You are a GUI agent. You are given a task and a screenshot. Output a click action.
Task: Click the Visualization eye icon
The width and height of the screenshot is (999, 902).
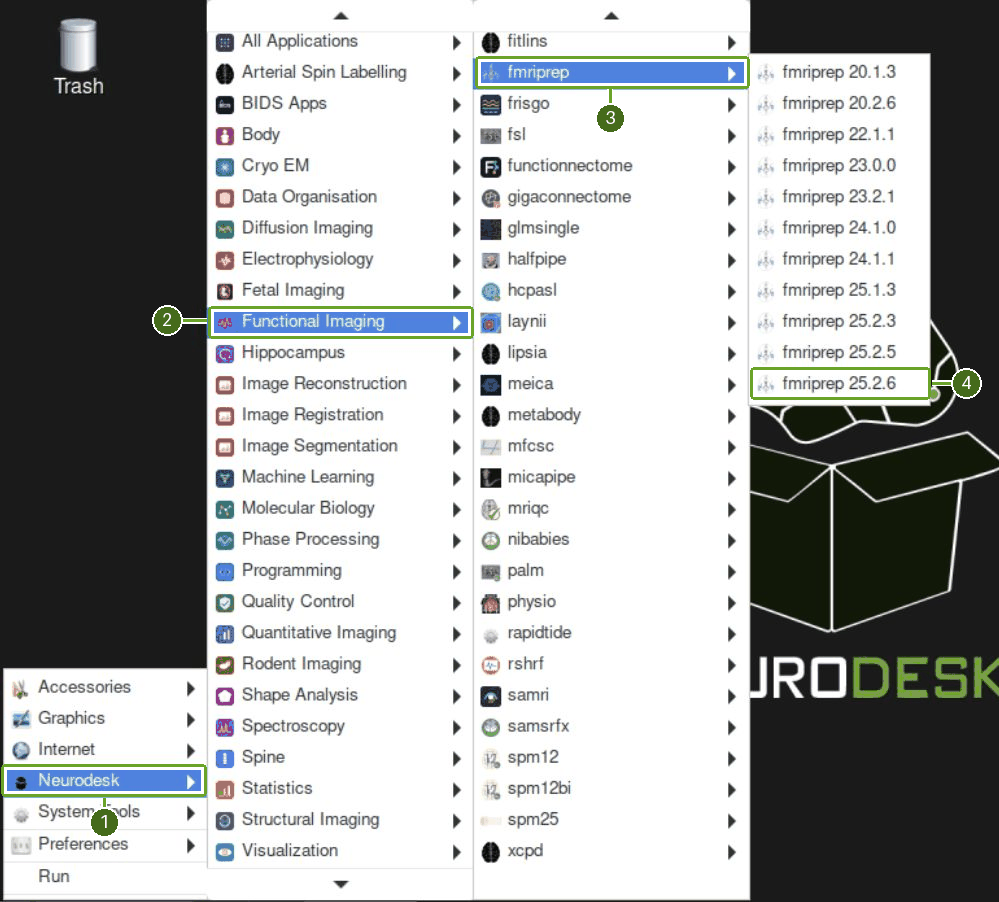click(225, 852)
